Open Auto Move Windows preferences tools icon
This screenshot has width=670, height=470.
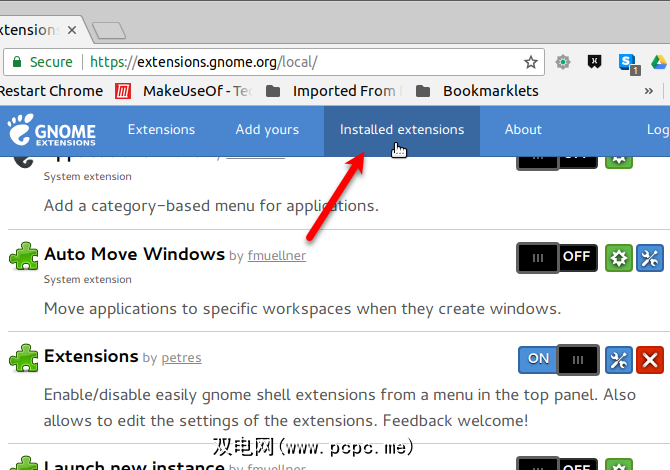coord(649,258)
